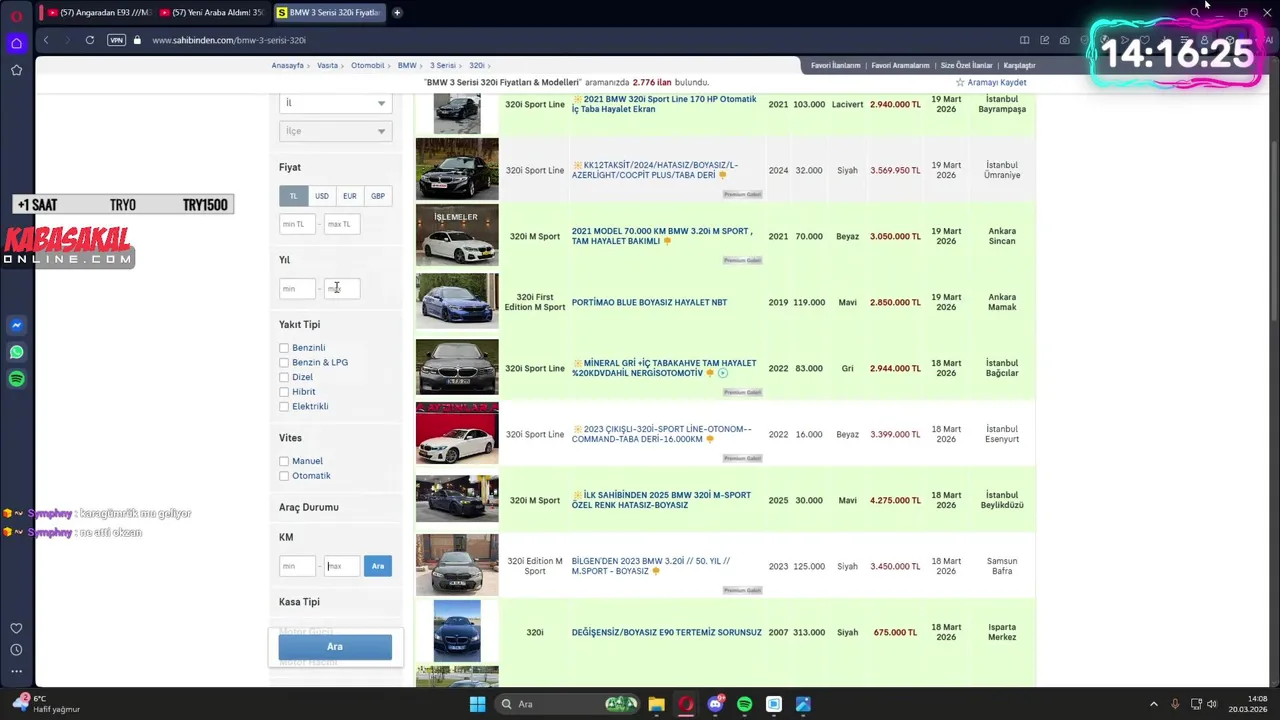
Task: Open a new browser tab
Action: tap(397, 13)
